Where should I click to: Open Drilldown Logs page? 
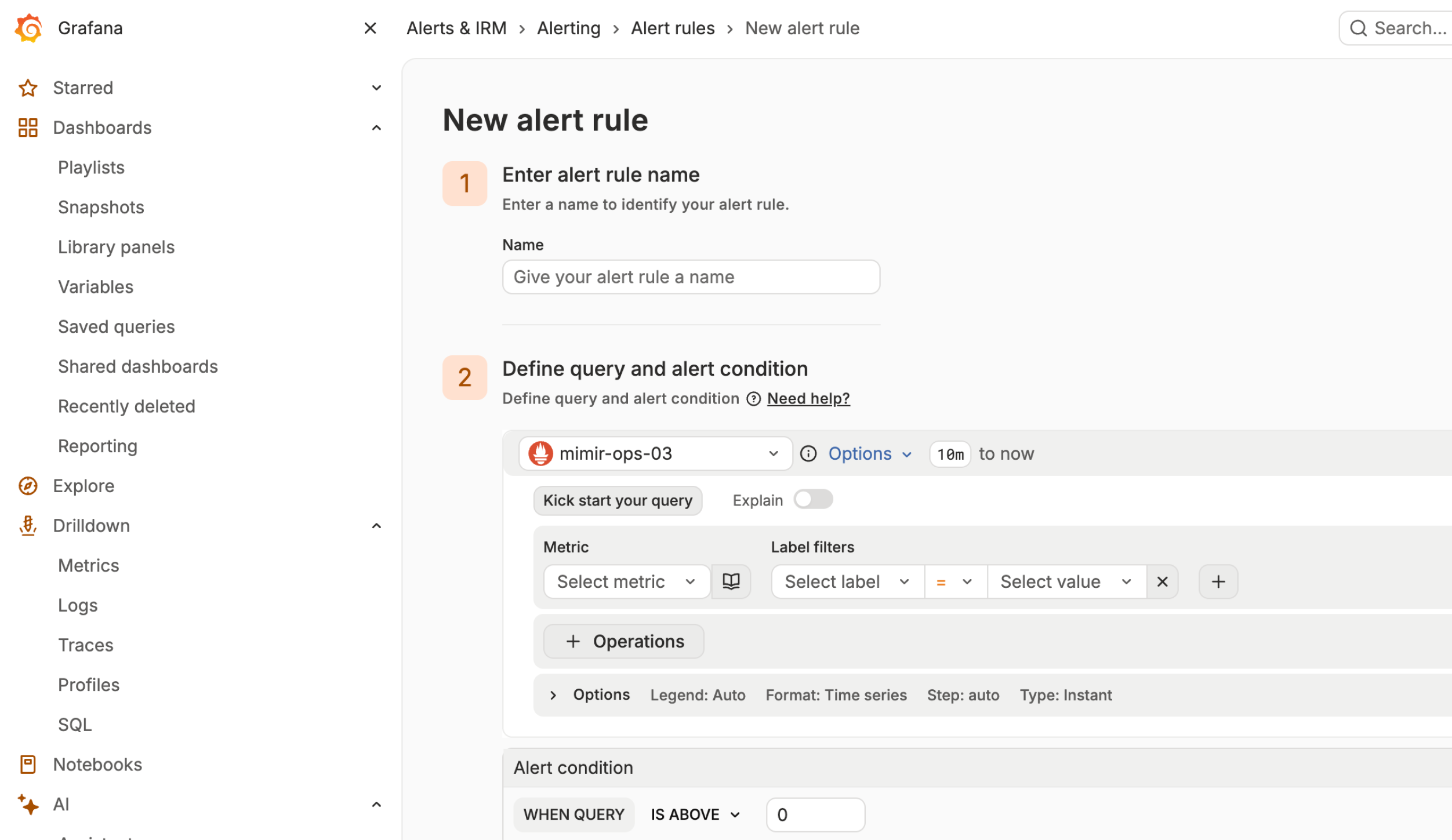point(78,605)
